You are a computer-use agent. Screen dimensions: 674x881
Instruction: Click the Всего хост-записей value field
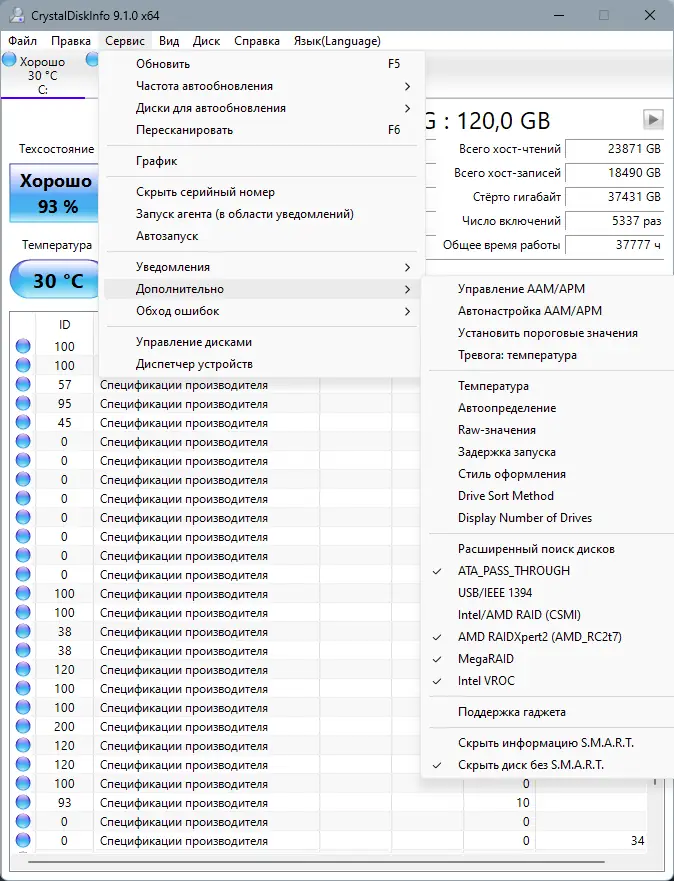(614, 173)
